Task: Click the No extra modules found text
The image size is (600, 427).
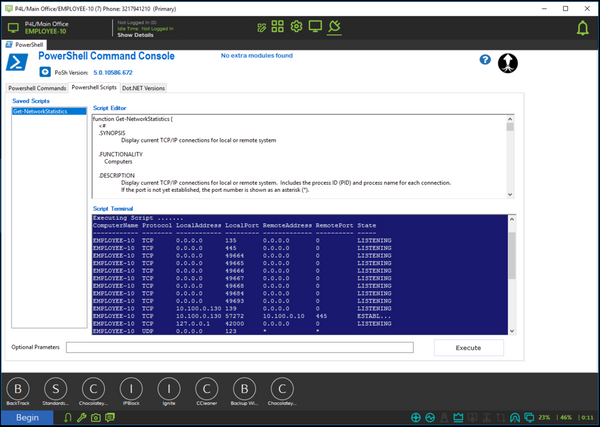Action: [x=257, y=55]
